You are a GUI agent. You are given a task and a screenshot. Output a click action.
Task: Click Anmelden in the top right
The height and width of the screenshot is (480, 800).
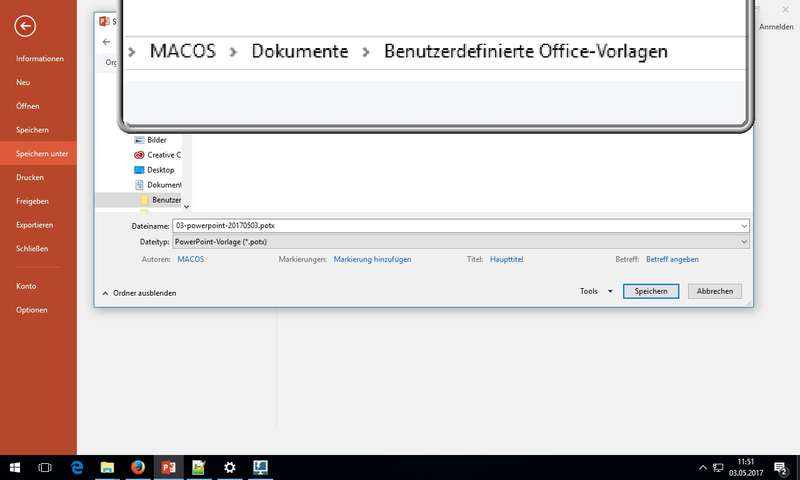[776, 27]
